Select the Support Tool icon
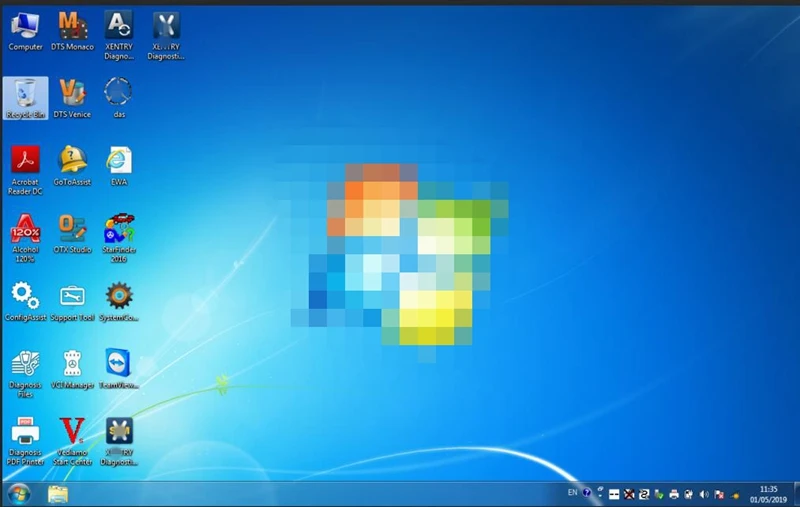The width and height of the screenshot is (800, 507). point(72,302)
